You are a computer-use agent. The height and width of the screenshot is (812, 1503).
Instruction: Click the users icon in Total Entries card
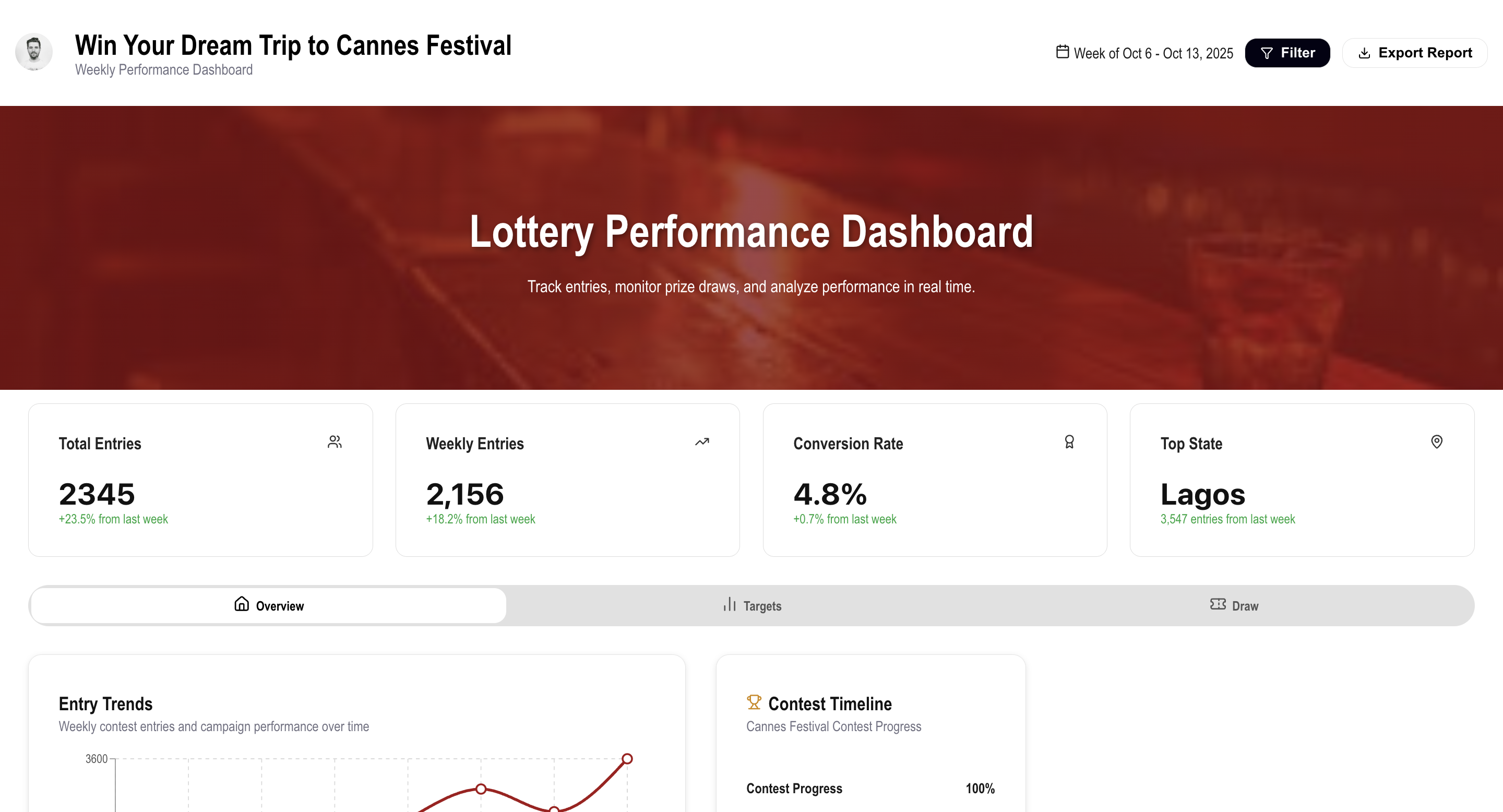tap(335, 442)
